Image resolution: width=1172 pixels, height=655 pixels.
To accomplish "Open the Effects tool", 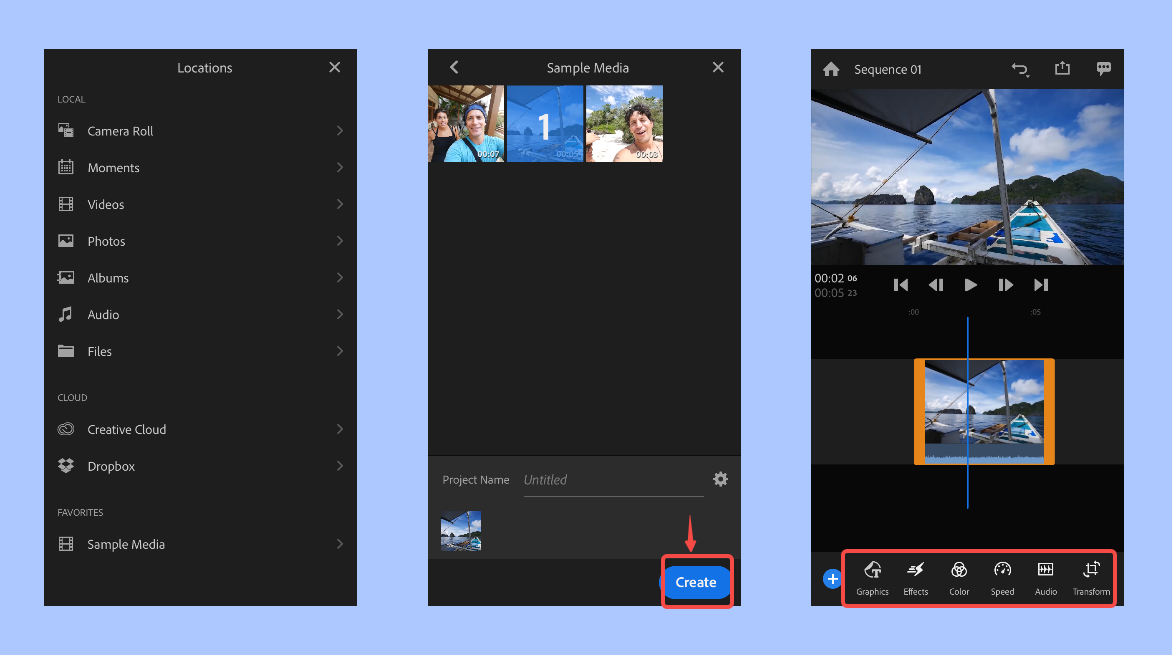I will 916,578.
